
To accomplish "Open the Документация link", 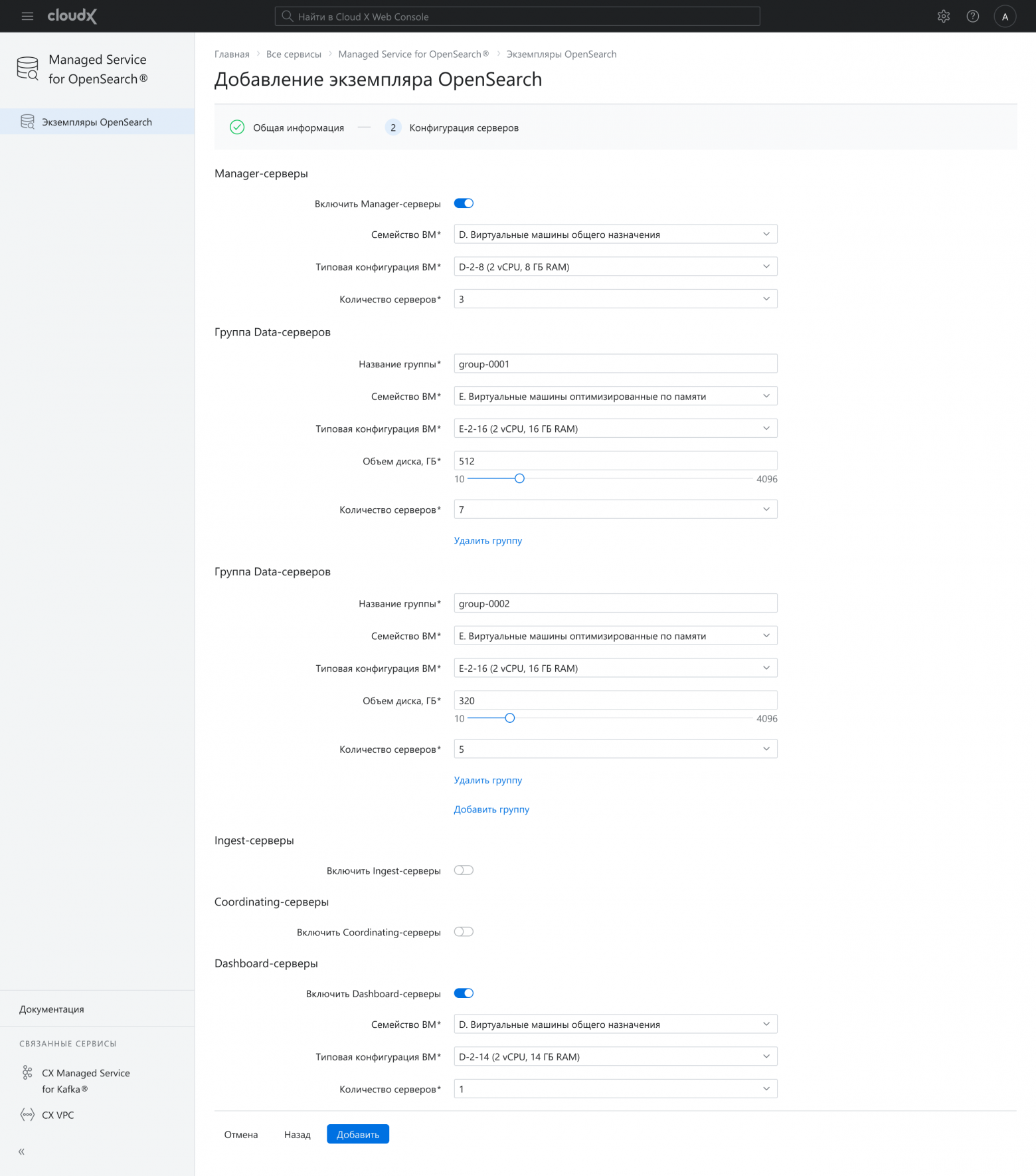I will pyautogui.click(x=52, y=1009).
